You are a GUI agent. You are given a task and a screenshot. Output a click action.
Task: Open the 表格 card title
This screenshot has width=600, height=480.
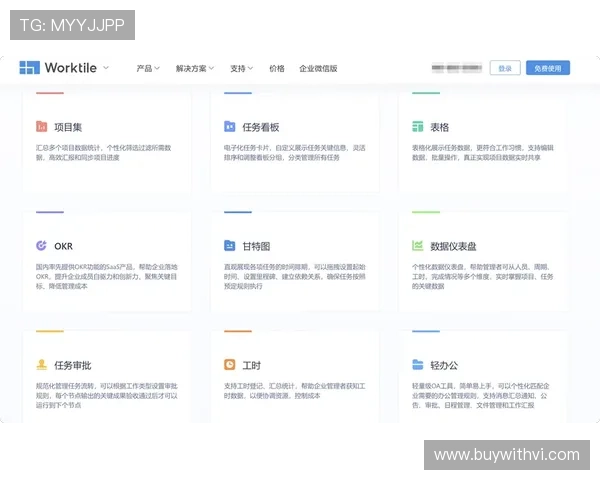click(x=439, y=127)
